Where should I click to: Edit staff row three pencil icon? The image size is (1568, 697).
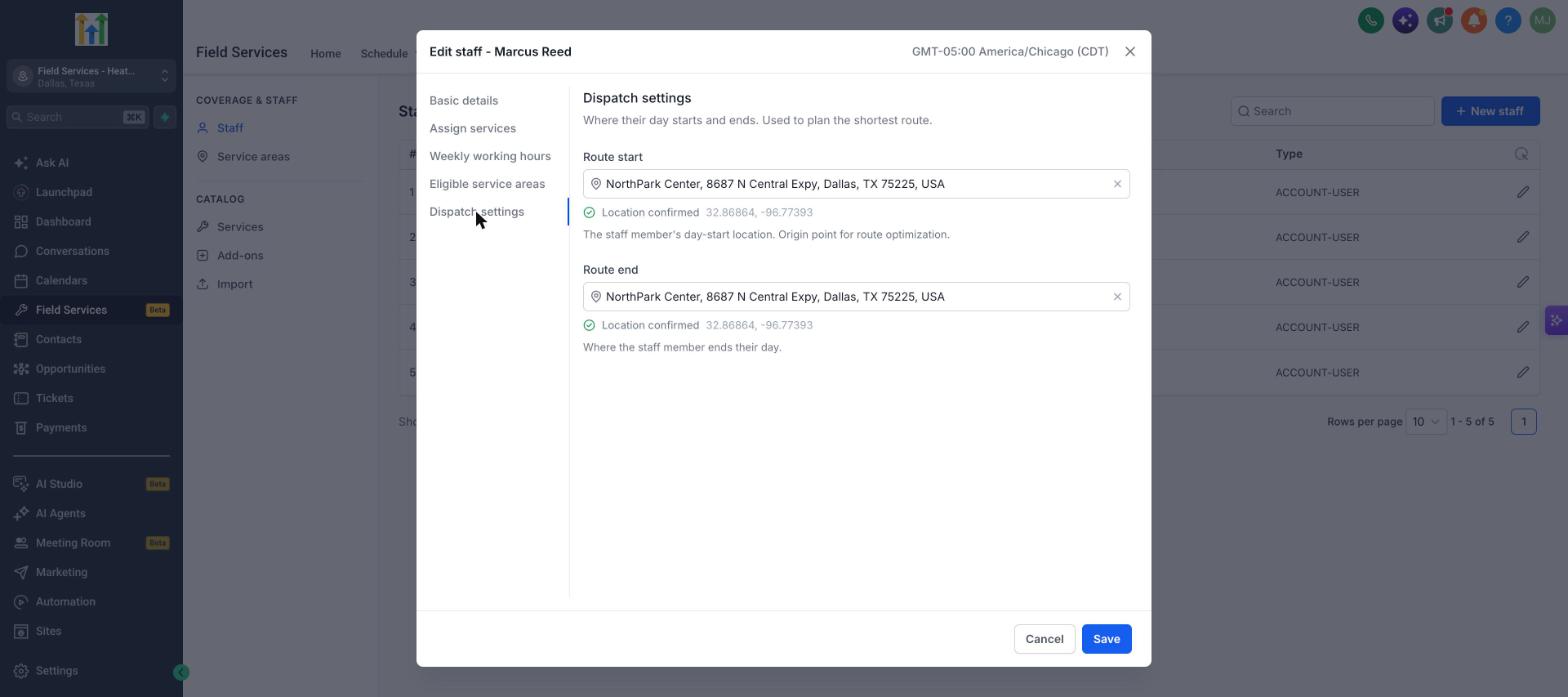[x=1523, y=282]
